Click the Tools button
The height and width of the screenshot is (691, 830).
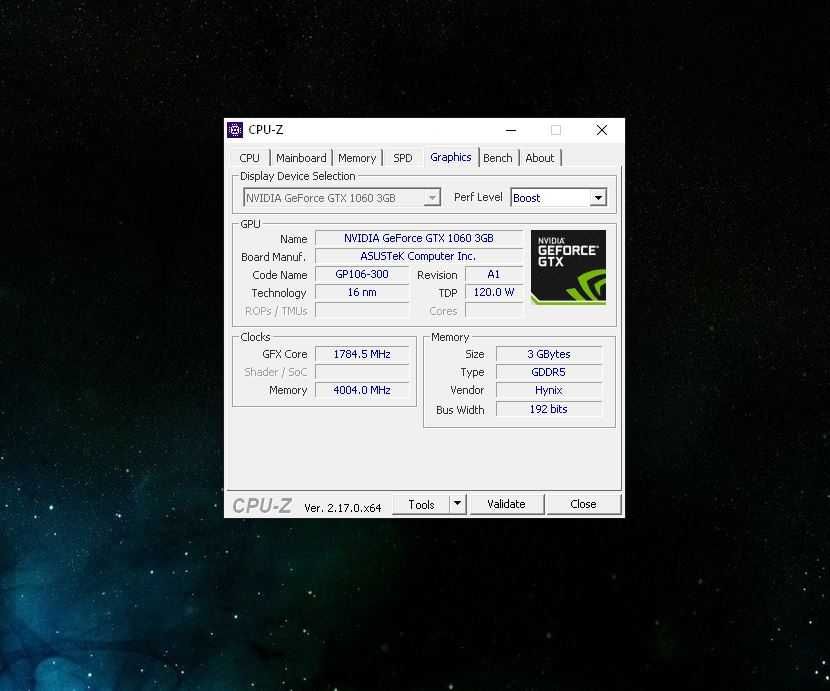coord(421,505)
